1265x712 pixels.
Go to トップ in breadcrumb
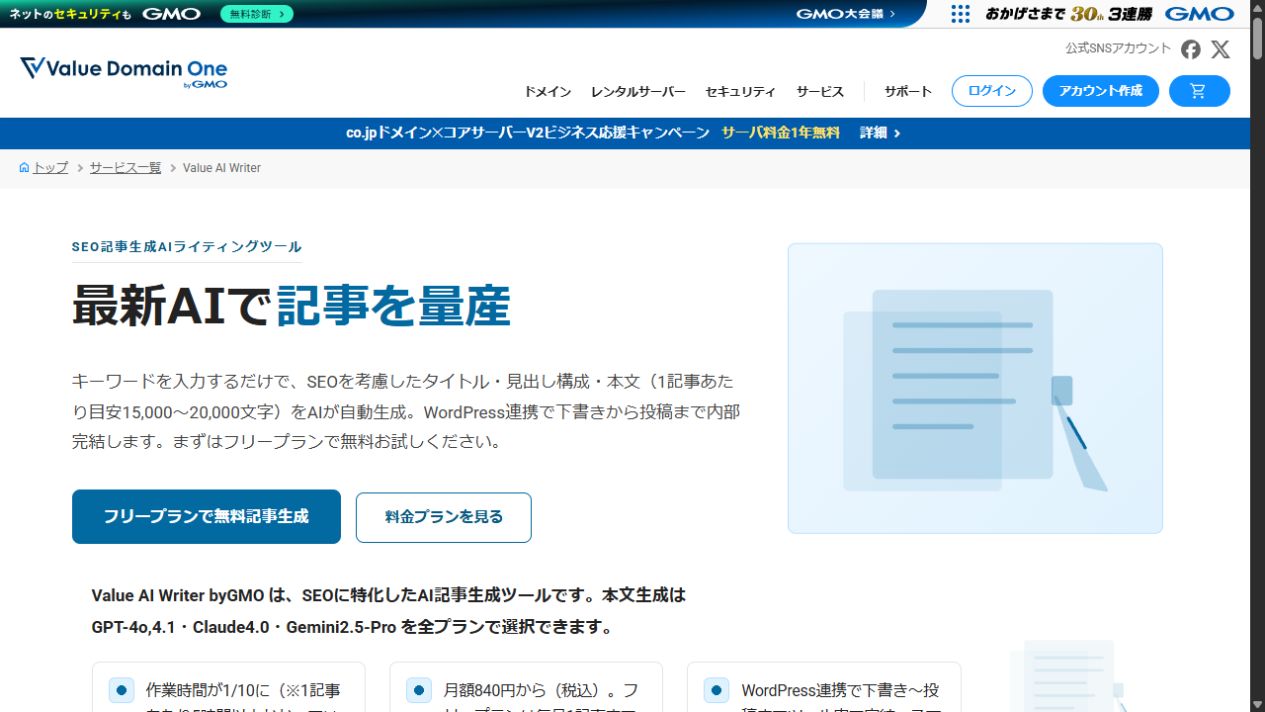pos(50,168)
